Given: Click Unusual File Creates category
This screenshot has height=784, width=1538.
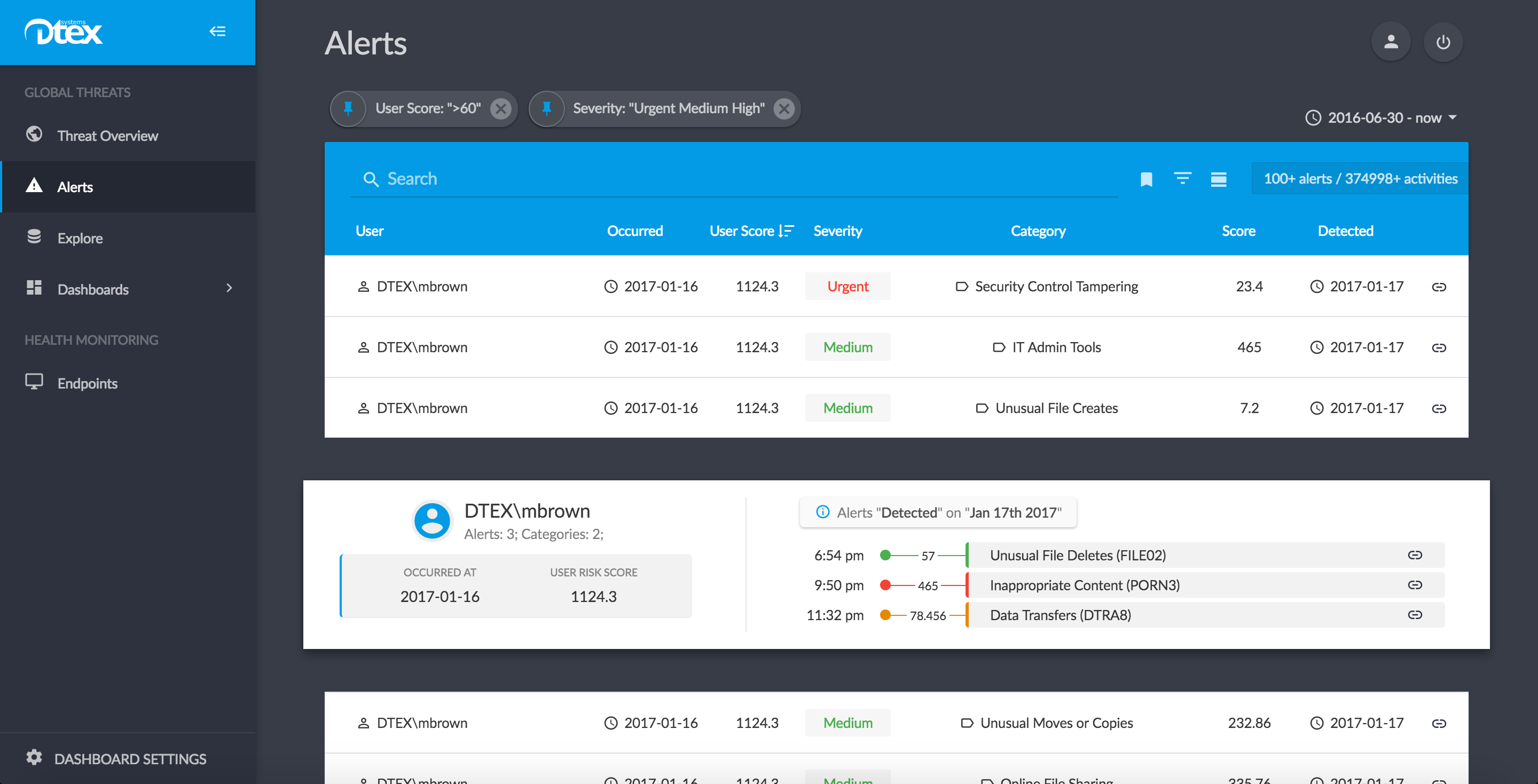Looking at the screenshot, I should (x=1056, y=408).
